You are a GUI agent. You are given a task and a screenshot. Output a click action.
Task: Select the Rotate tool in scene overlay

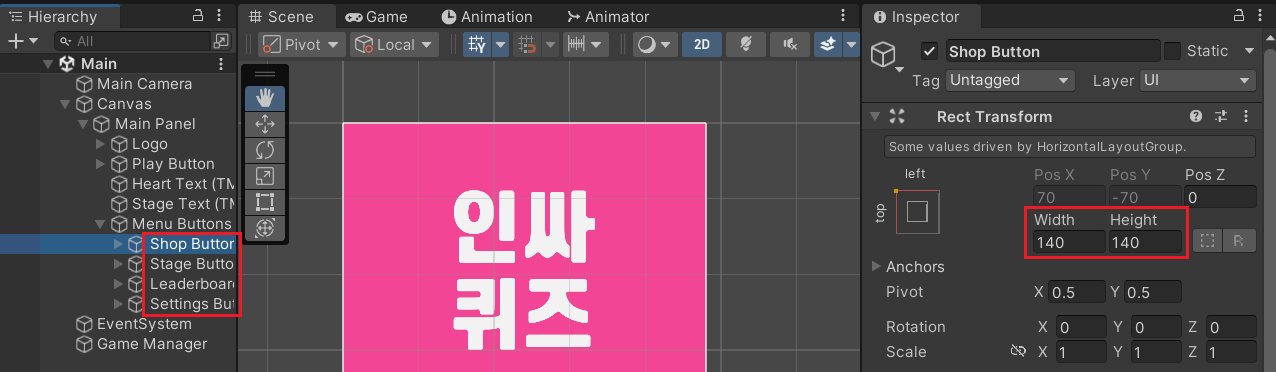click(x=265, y=150)
